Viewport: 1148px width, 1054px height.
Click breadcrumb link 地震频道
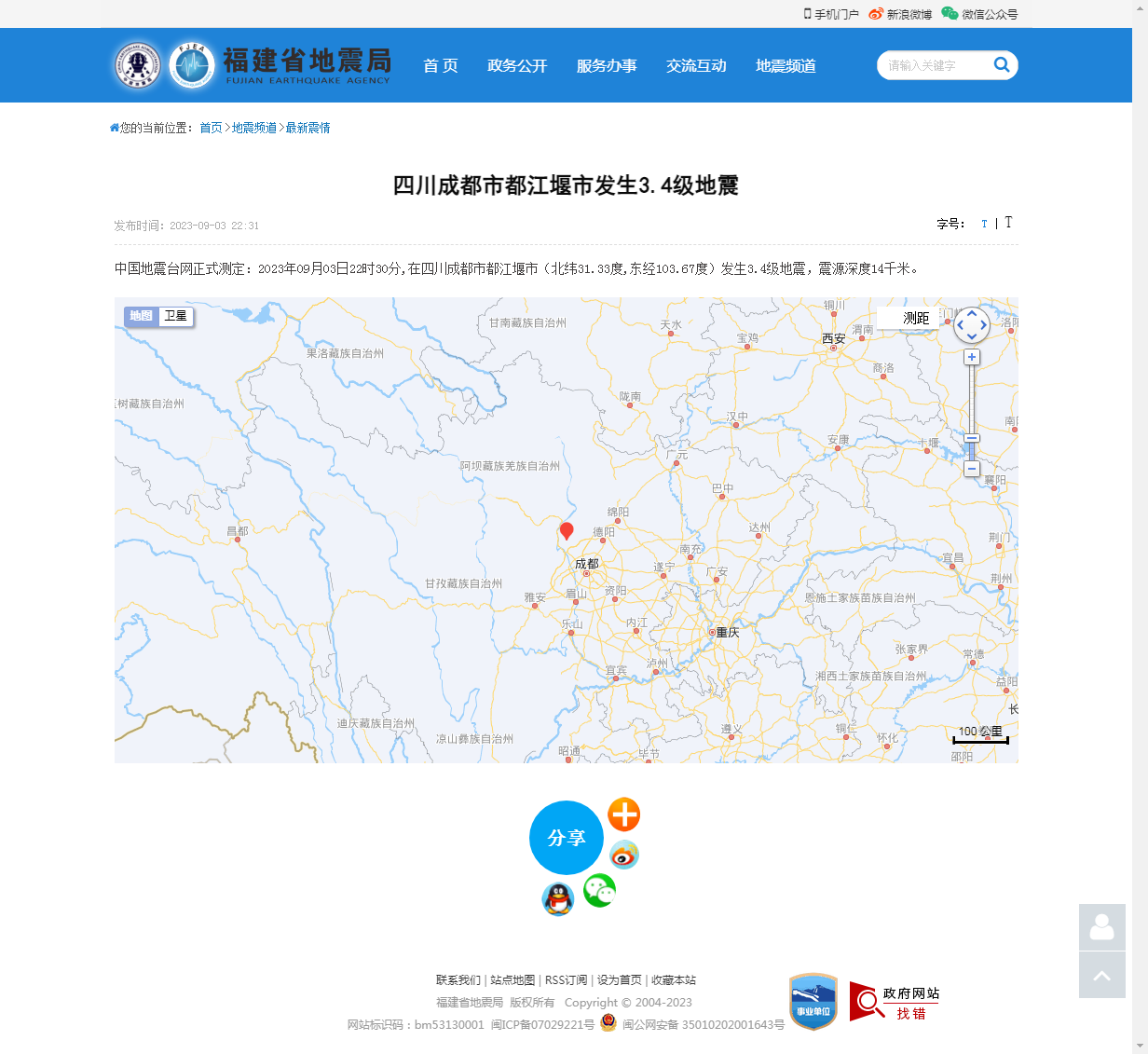tap(254, 128)
